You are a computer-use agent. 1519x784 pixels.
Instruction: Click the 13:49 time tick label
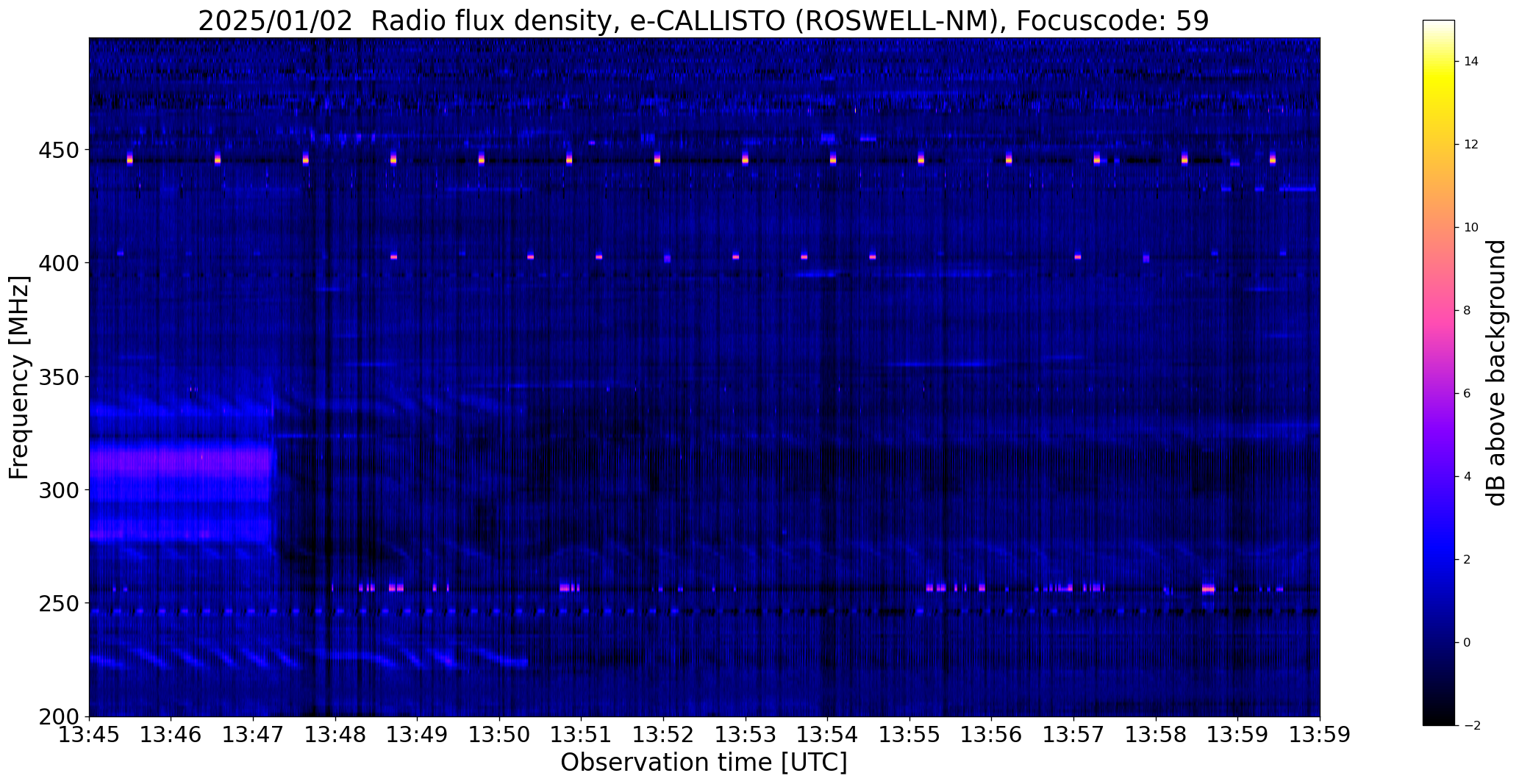pos(418,735)
